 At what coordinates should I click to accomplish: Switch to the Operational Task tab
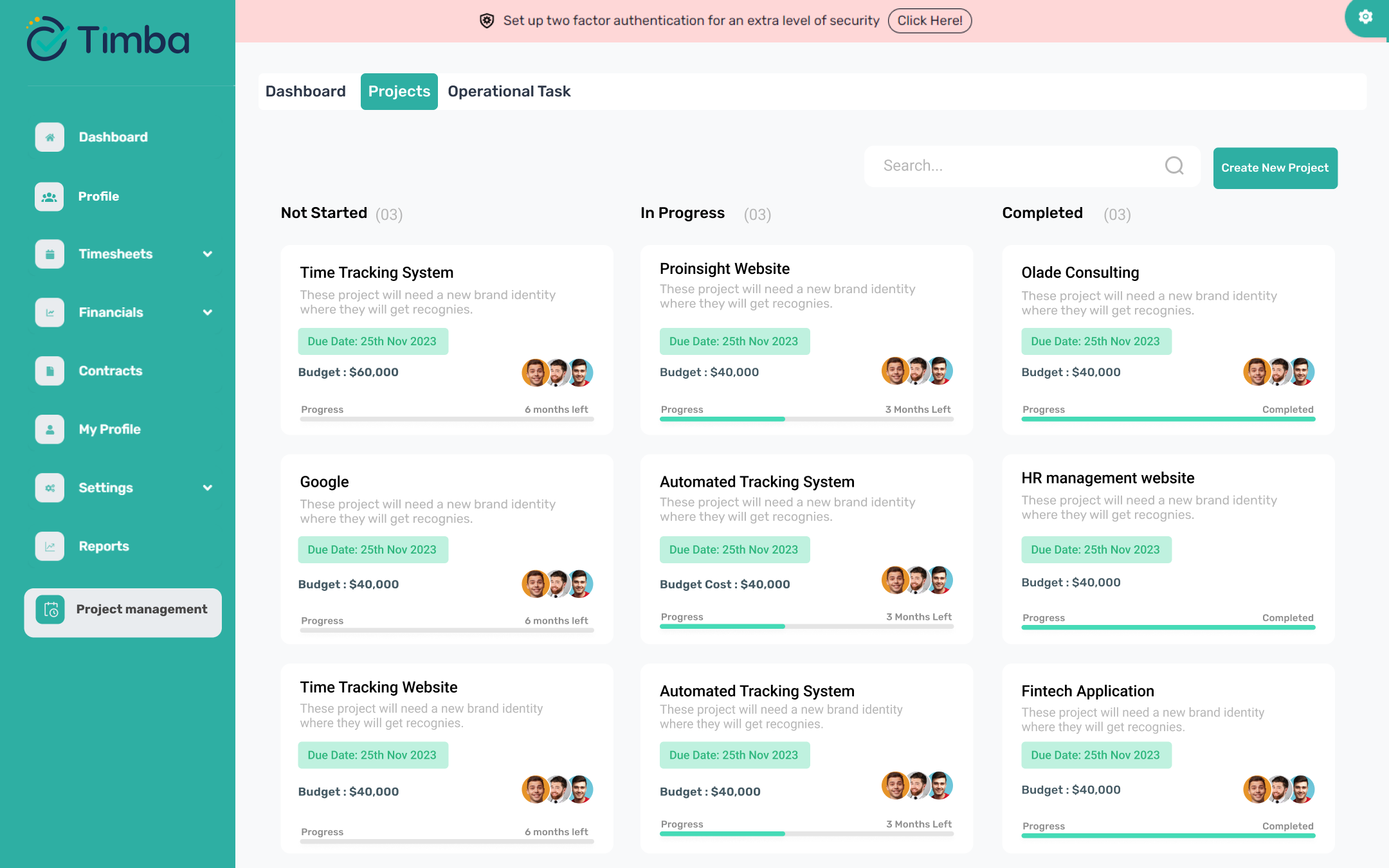click(509, 91)
